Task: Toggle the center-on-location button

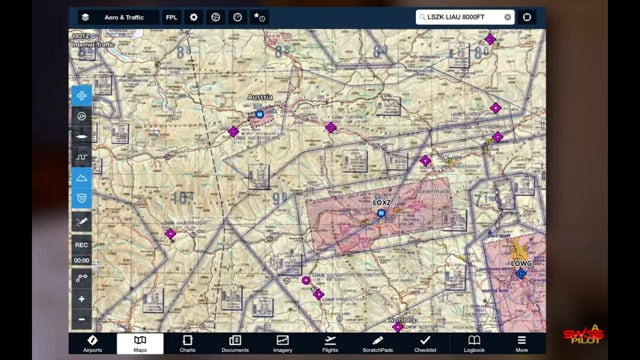Action: pyautogui.click(x=82, y=96)
